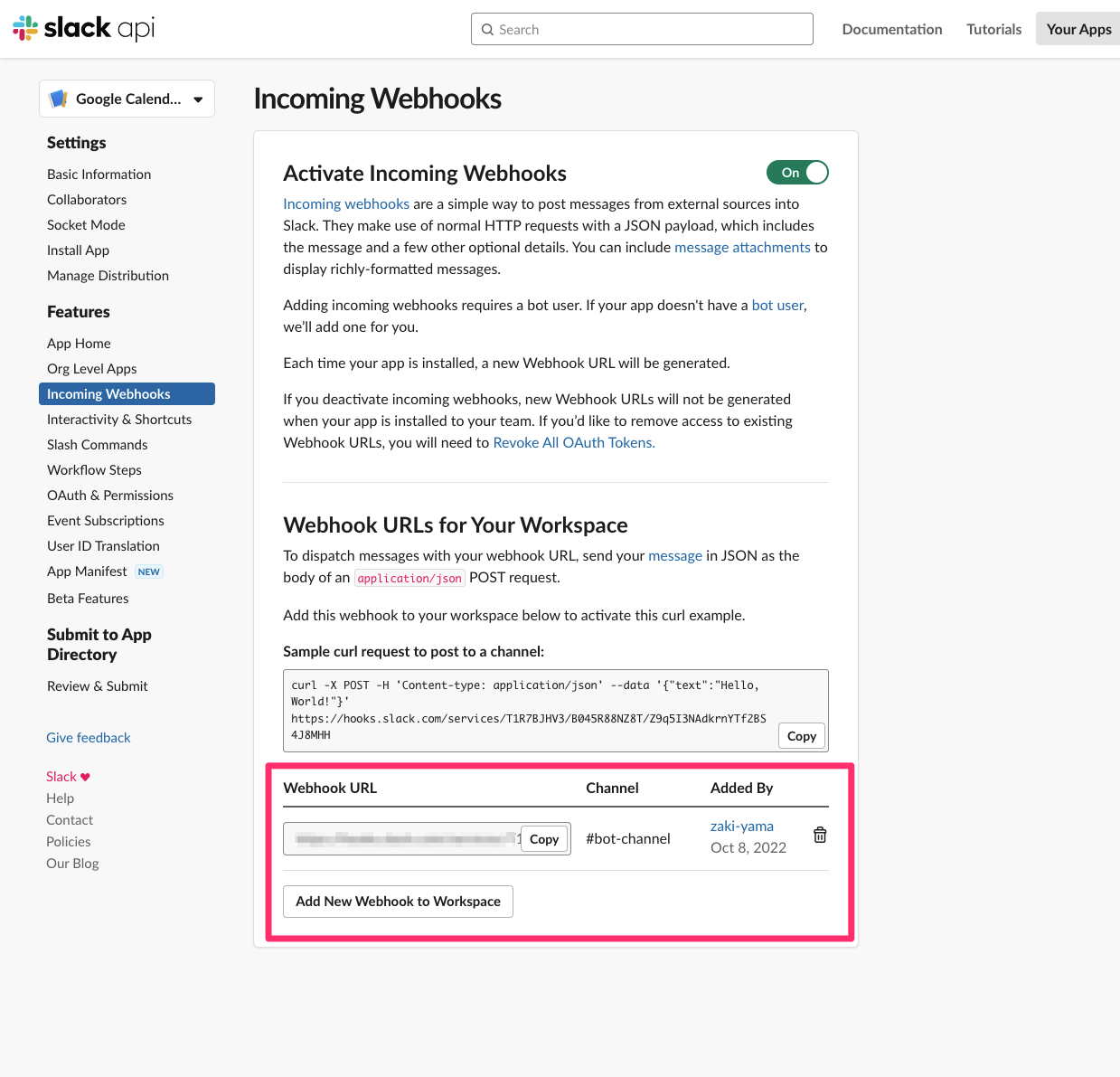This screenshot has height=1077, width=1120.
Task: Click the #bot-channel channel cell
Action: tap(628, 838)
